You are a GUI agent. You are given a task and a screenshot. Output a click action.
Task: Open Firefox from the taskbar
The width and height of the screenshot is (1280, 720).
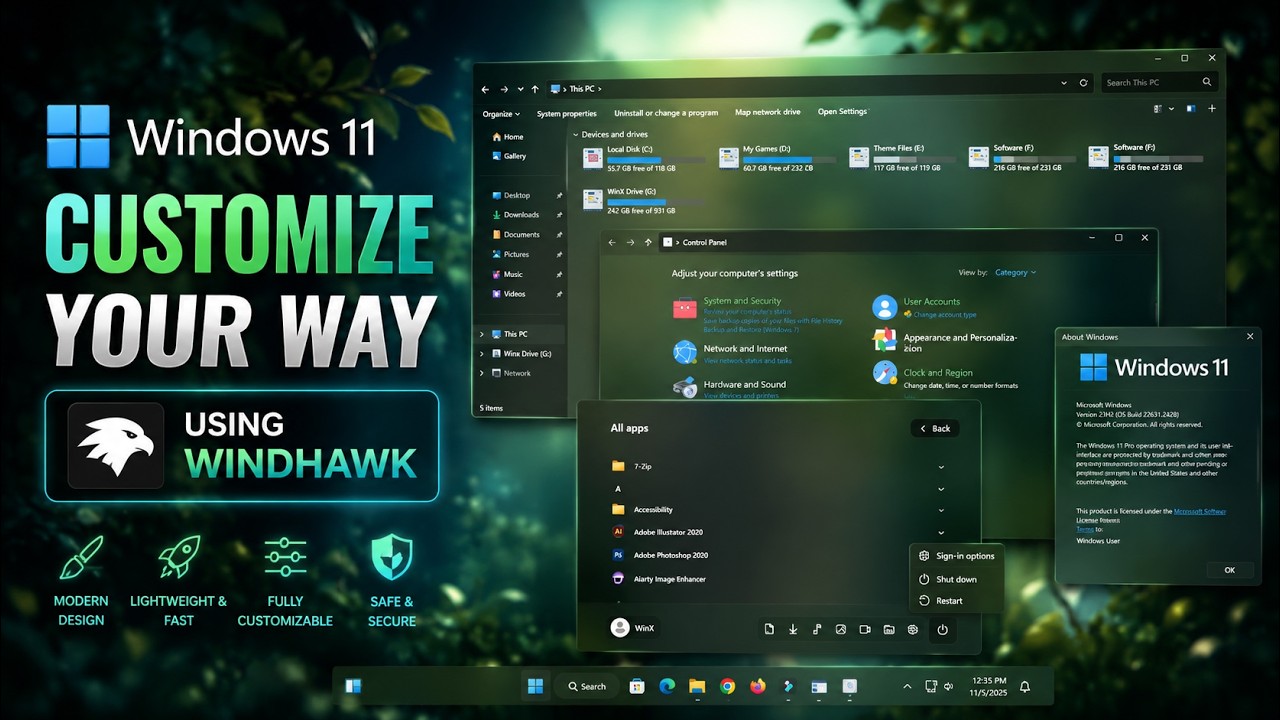pos(757,686)
